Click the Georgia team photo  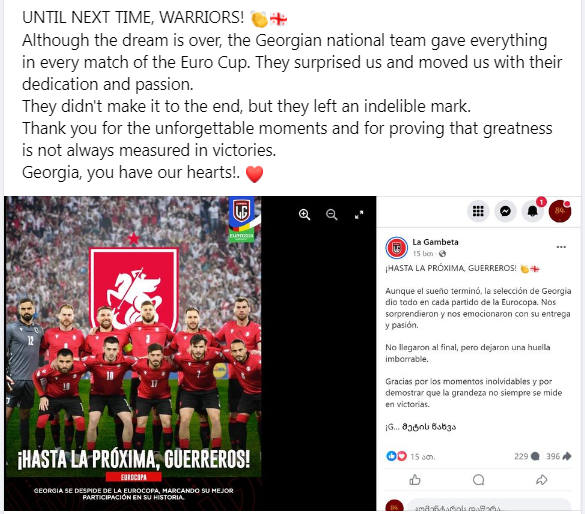click(133, 353)
